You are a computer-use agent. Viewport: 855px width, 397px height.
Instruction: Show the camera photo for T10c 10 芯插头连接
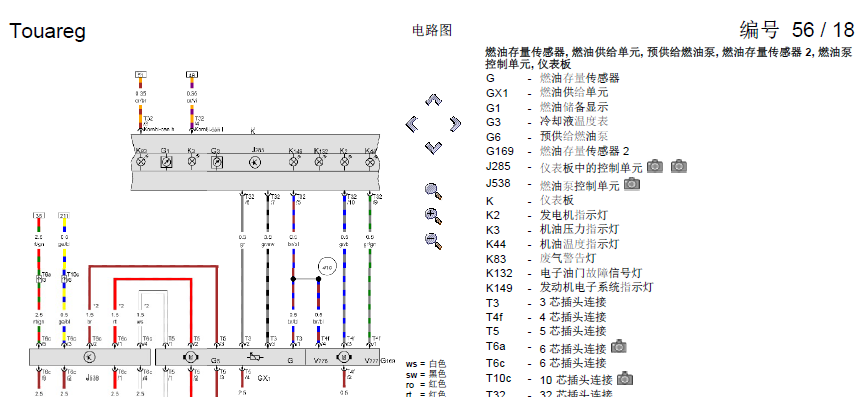[x=625, y=378]
